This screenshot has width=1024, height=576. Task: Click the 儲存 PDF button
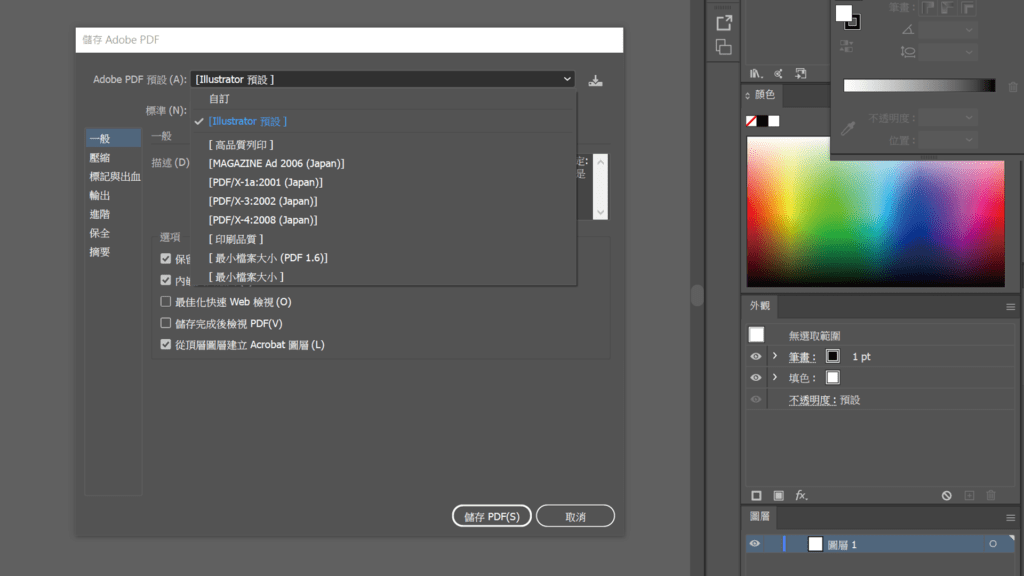pyautogui.click(x=491, y=516)
